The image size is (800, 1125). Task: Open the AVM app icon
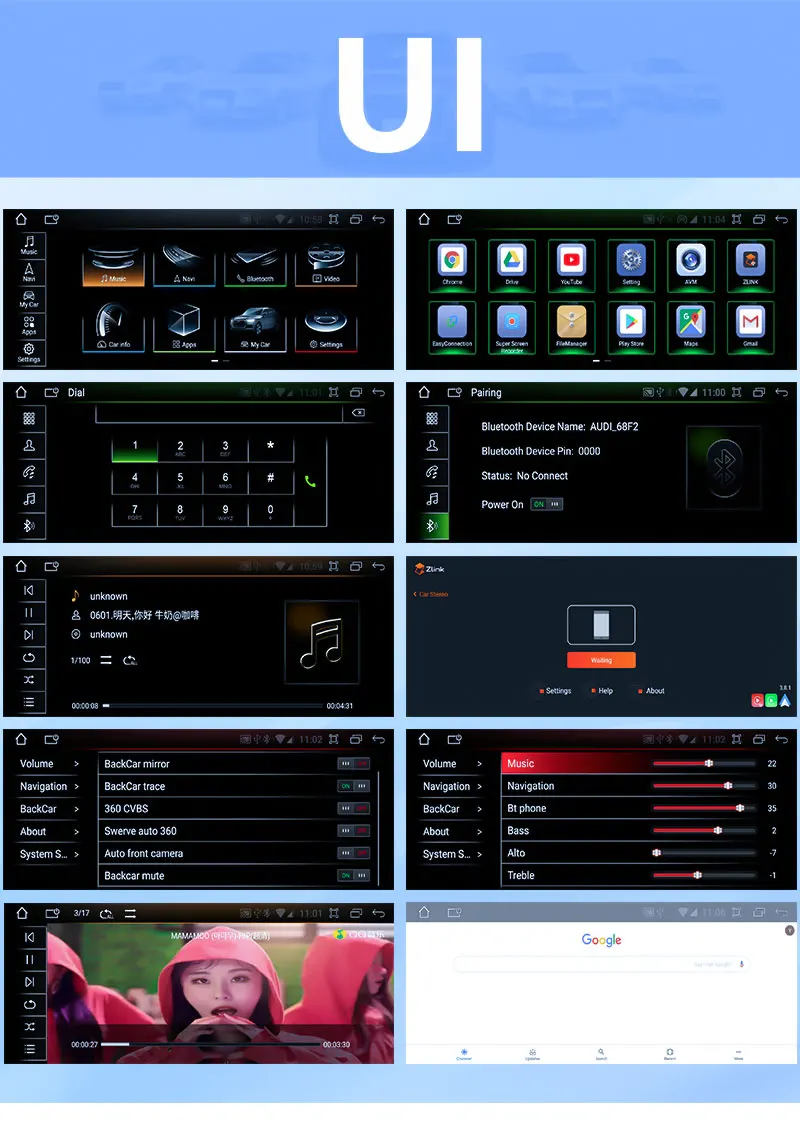(691, 264)
